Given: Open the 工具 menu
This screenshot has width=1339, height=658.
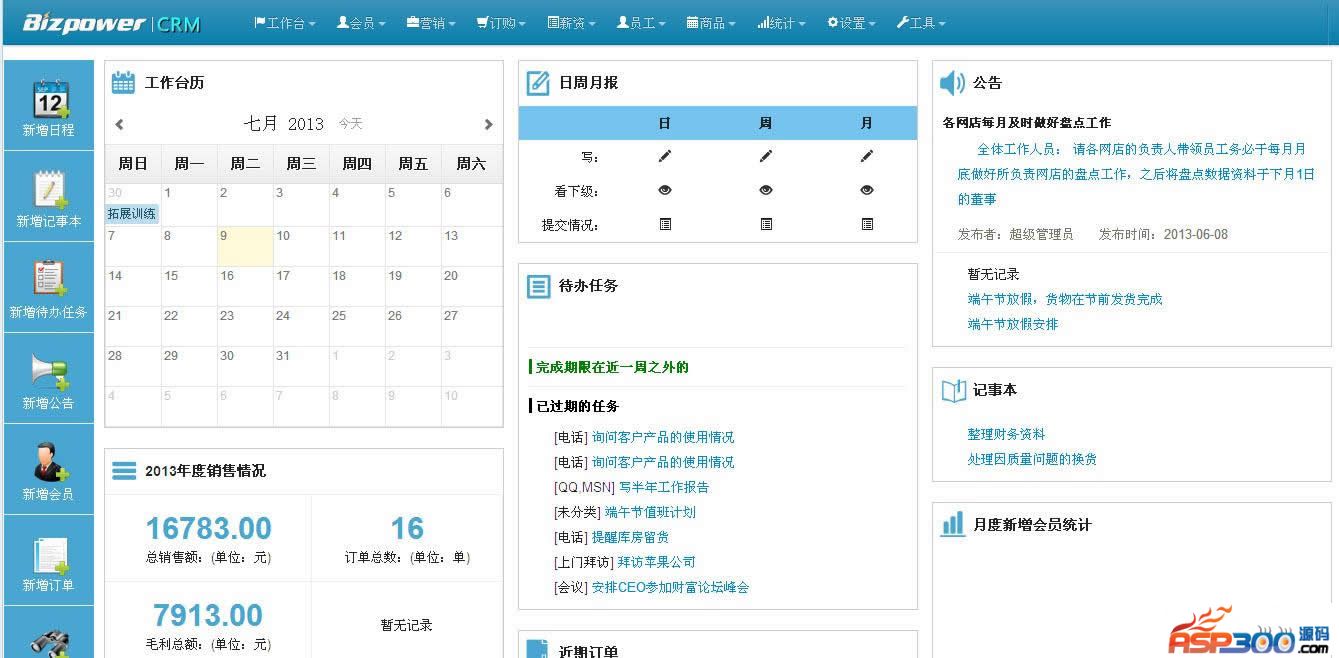Looking at the screenshot, I should [x=920, y=23].
